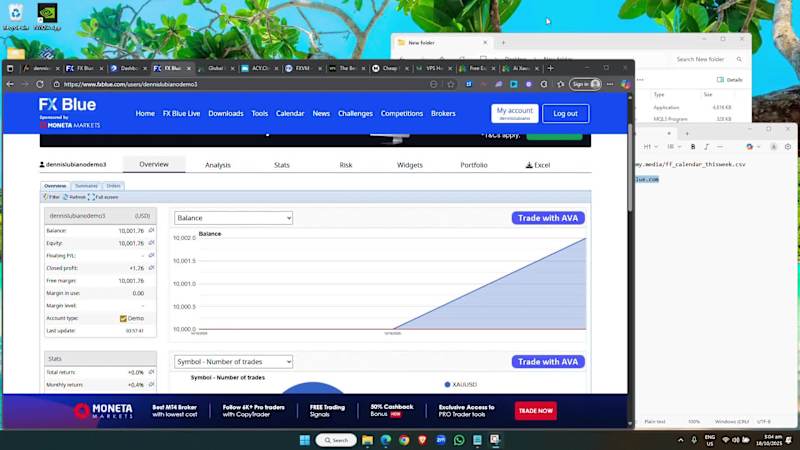
Task: Click Trade with AVA above Symbol chart
Action: (x=548, y=362)
